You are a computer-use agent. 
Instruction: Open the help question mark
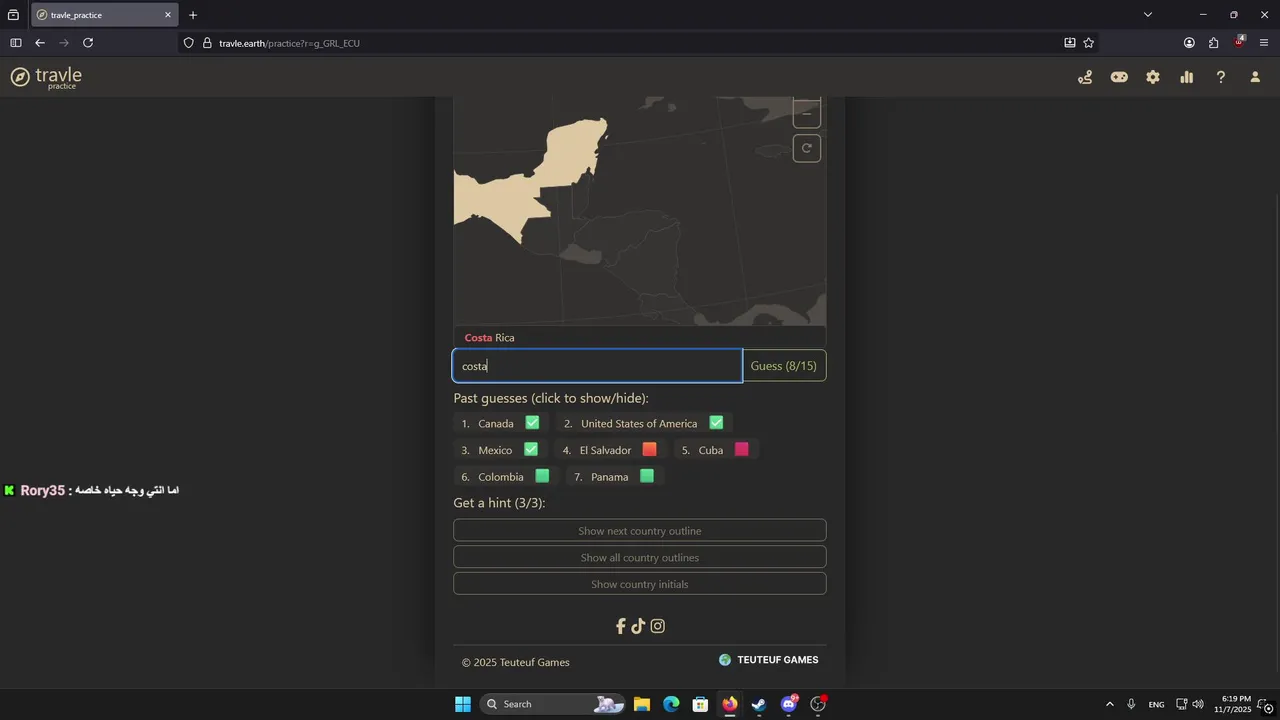(1221, 77)
